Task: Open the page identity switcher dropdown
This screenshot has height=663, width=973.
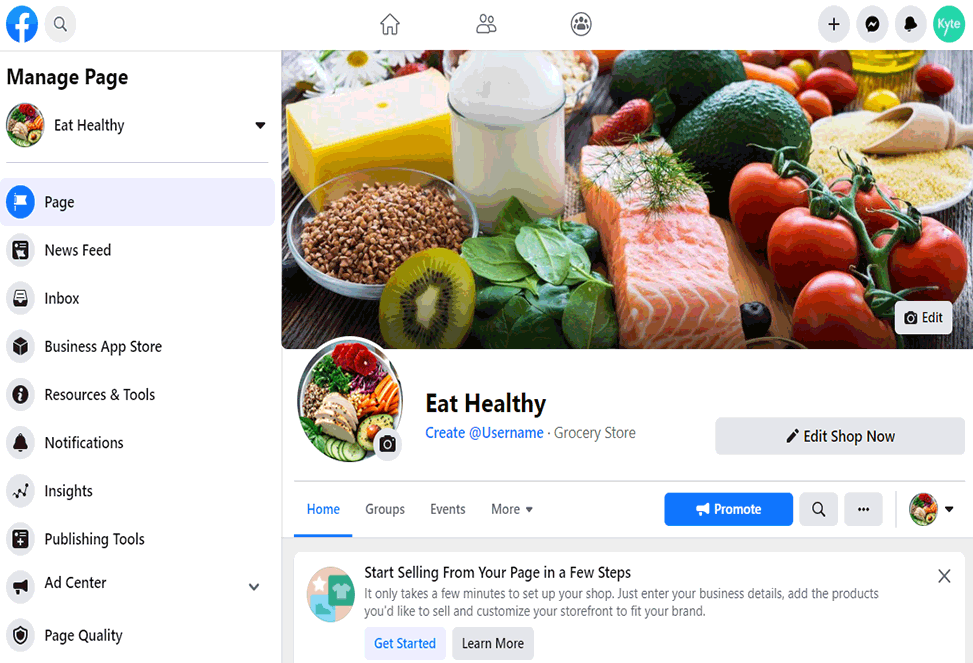Action: click(931, 509)
